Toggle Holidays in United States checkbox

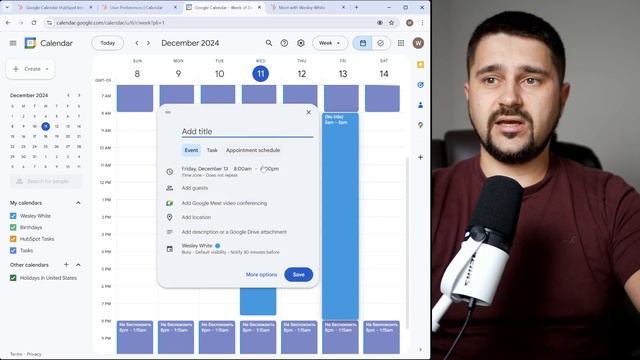pos(13,278)
